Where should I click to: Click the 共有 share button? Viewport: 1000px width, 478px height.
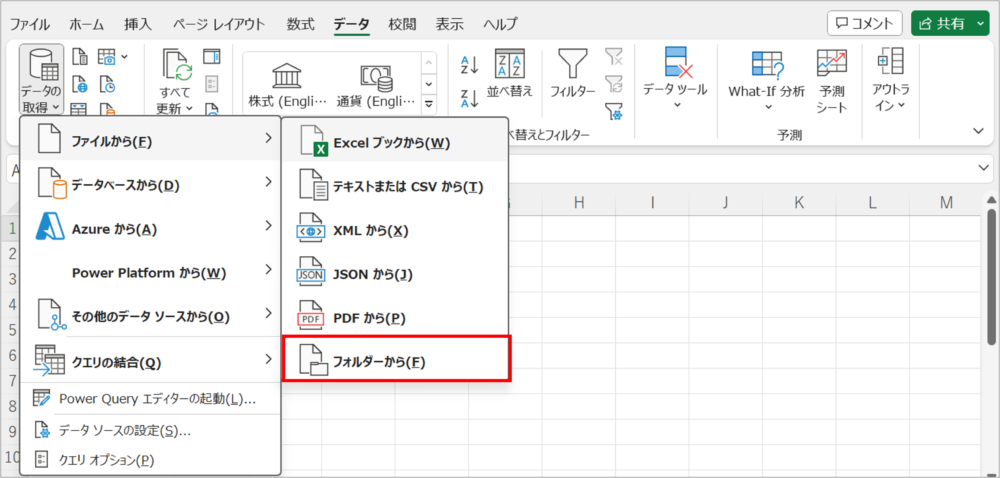[941, 24]
